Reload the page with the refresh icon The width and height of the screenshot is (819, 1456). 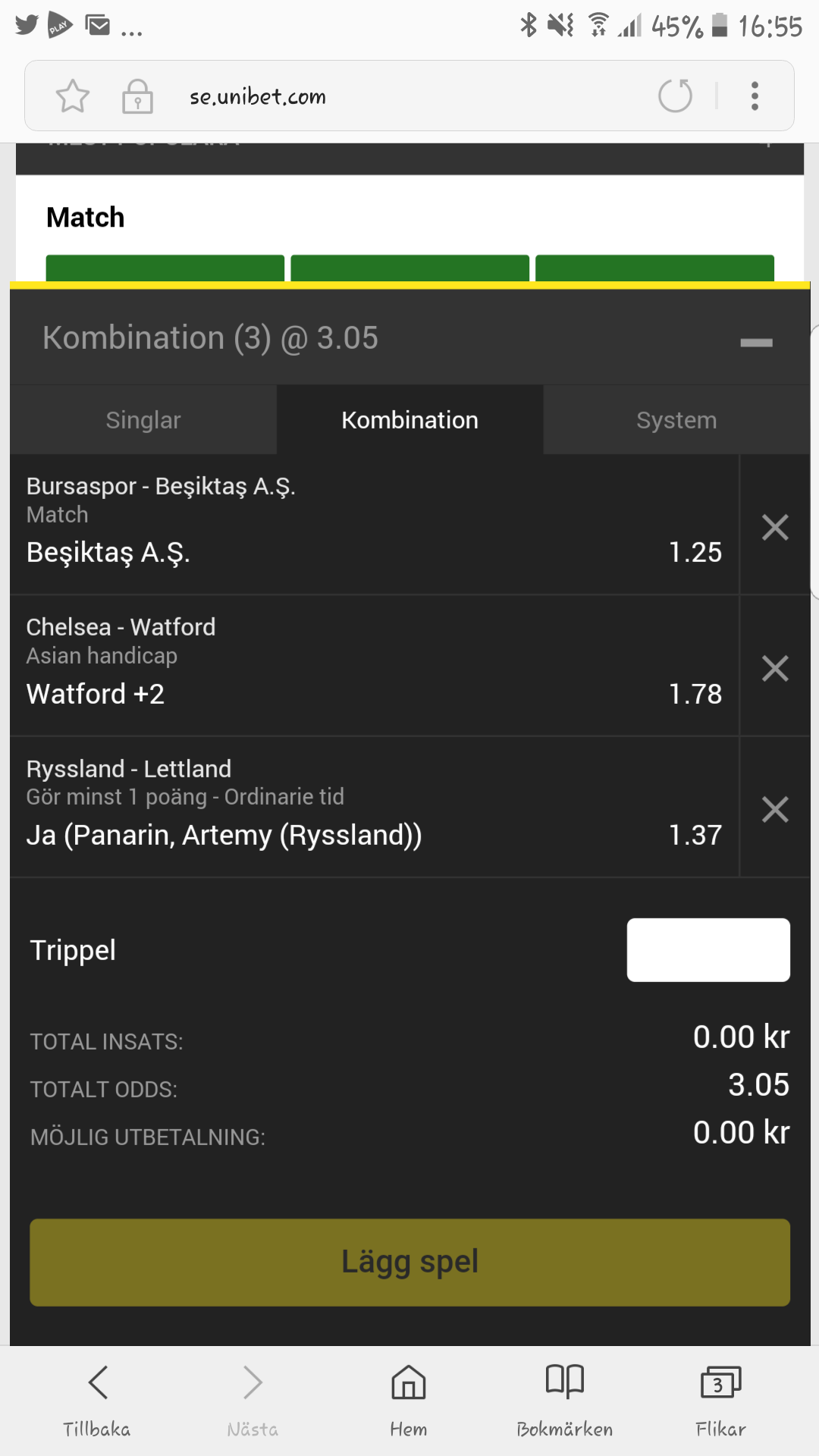[x=675, y=96]
